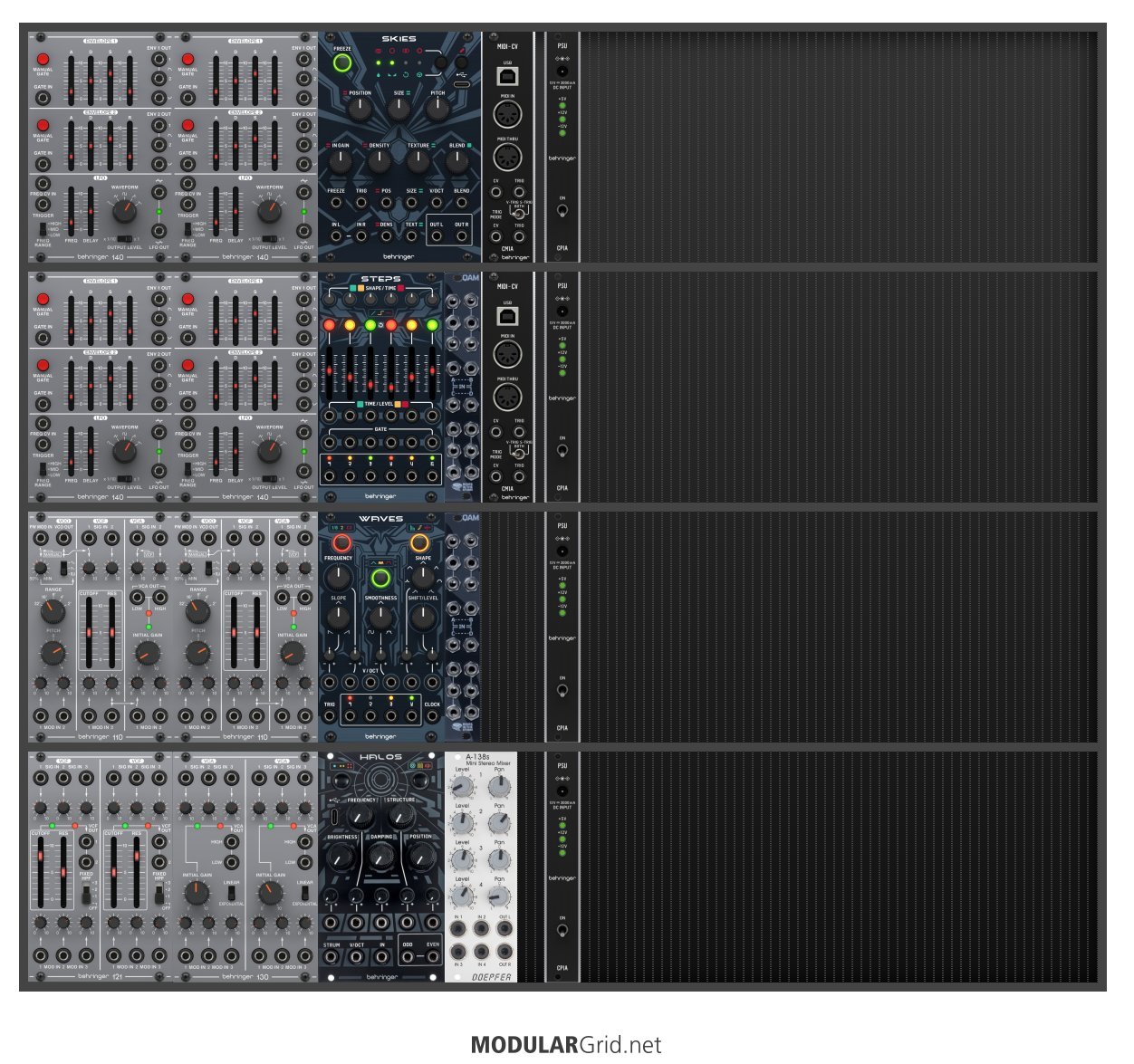Viewport: 1134px width, 1064px height.
Task: Adjust the DAMPING knob on Halos
Action: click(x=381, y=856)
